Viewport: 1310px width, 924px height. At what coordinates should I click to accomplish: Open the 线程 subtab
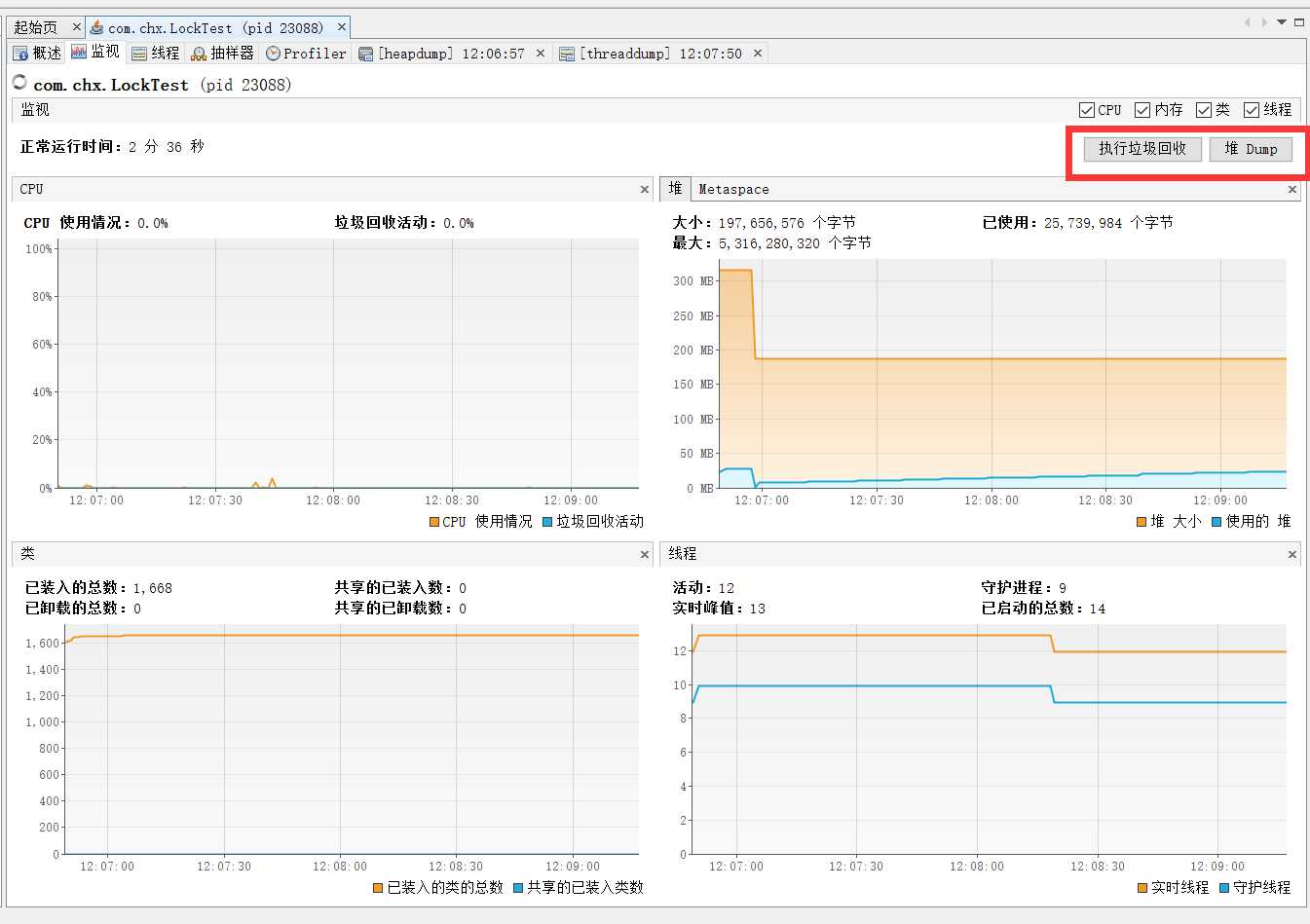[156, 53]
